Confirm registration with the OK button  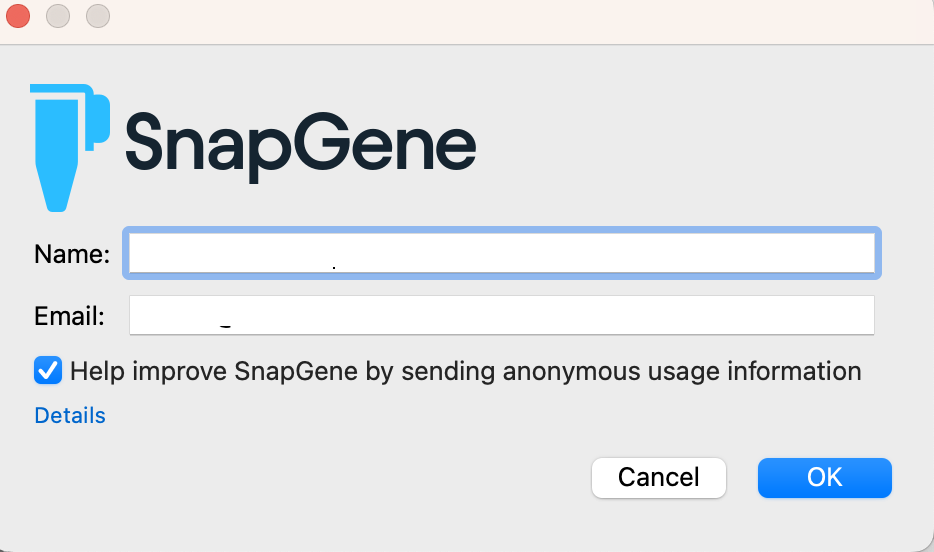click(825, 478)
